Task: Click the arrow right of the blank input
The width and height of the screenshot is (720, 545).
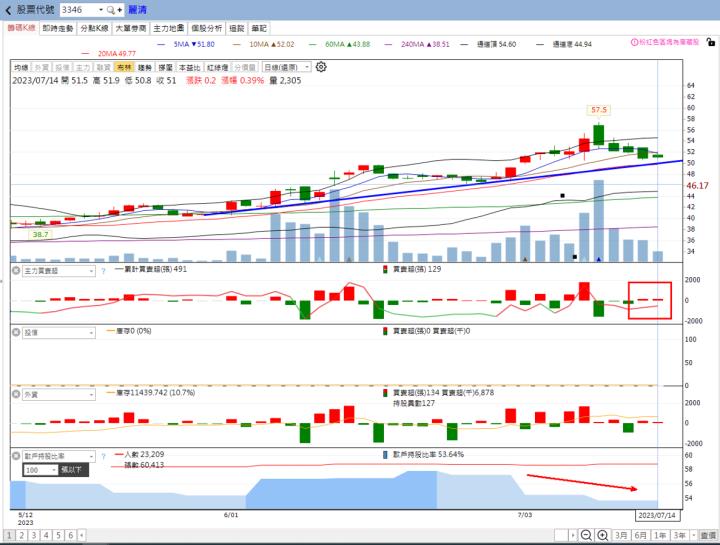Action: pyautogui.click(x=573, y=535)
